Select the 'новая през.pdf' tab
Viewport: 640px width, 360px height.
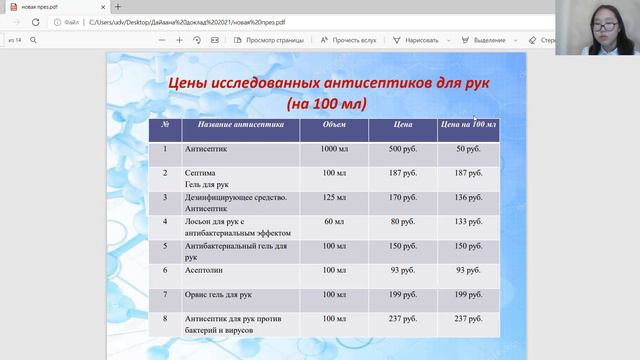(57, 7)
